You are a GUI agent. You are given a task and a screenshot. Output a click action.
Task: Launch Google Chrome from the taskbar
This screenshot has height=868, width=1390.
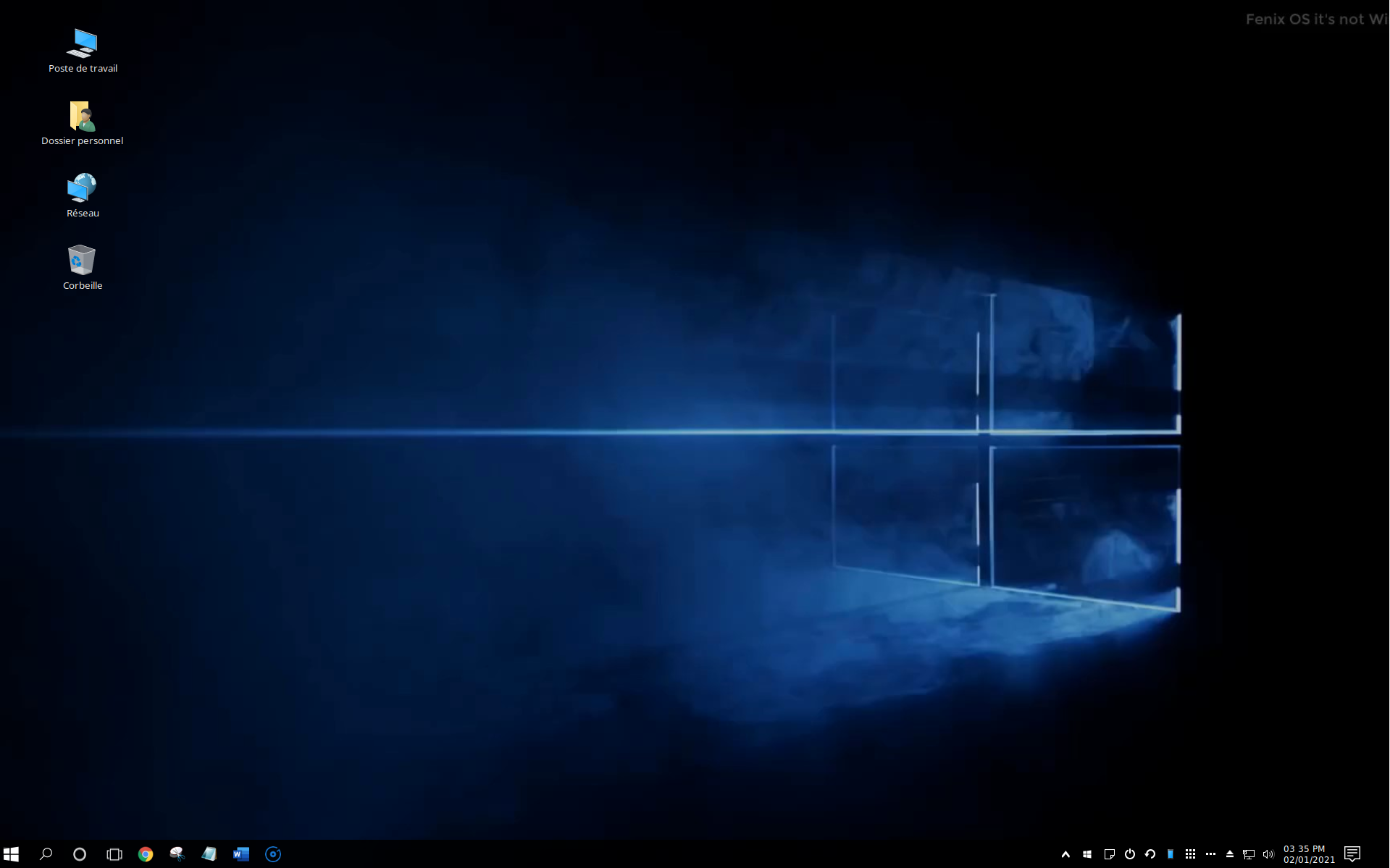point(146,854)
